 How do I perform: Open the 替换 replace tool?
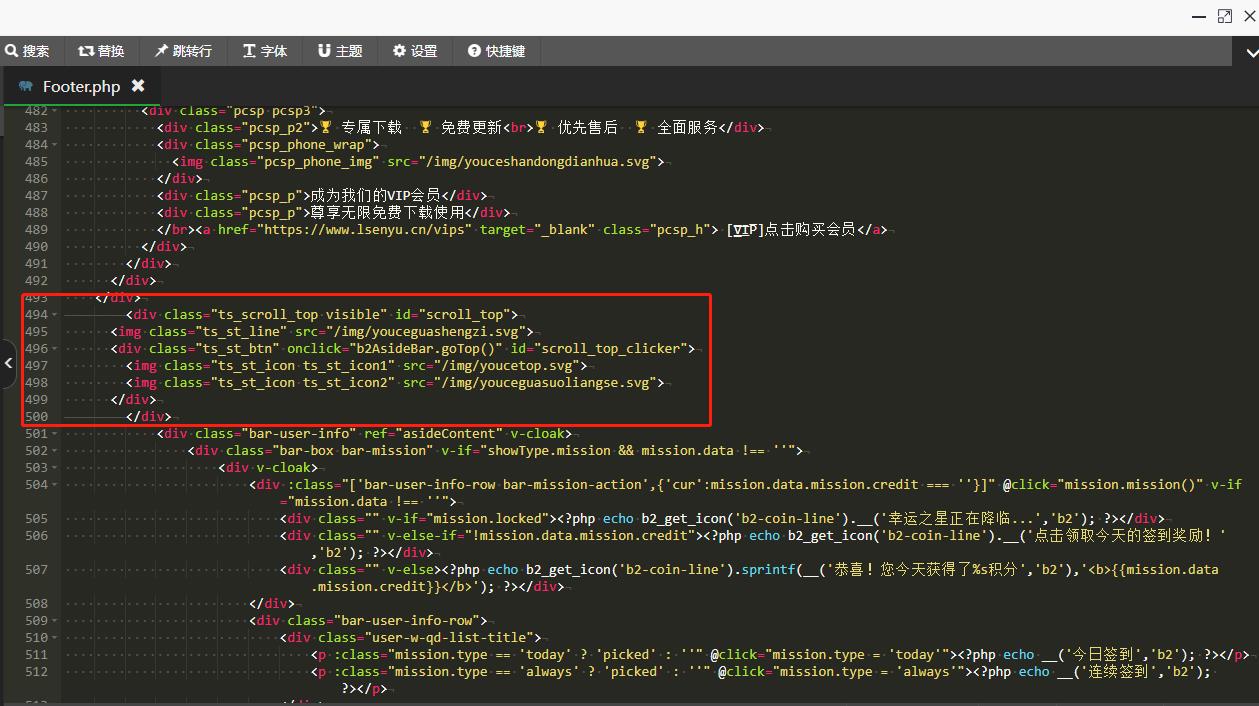101,51
